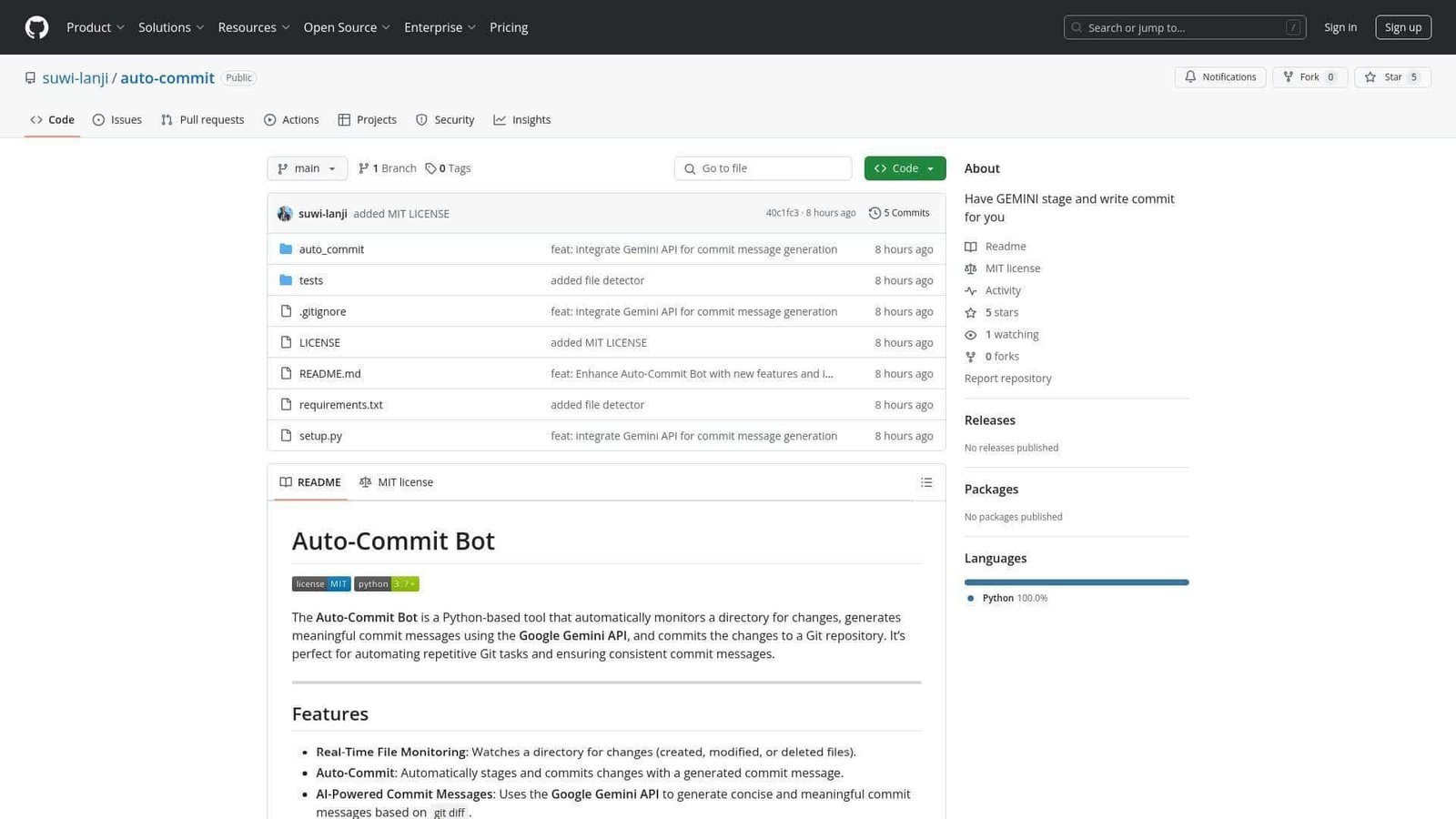The image size is (1456, 819).
Task: Toggle Watch via the watching link
Action: click(x=1012, y=334)
